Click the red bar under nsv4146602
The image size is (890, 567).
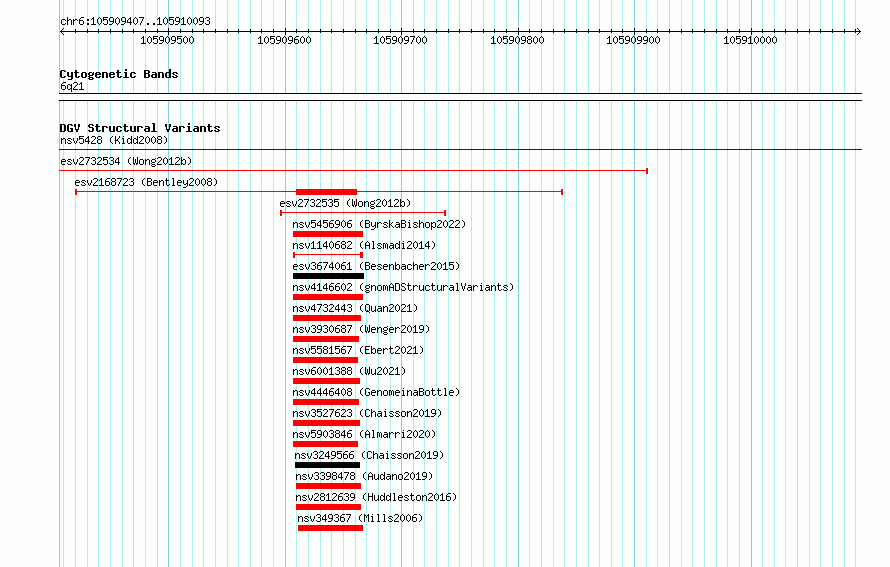(x=328, y=297)
